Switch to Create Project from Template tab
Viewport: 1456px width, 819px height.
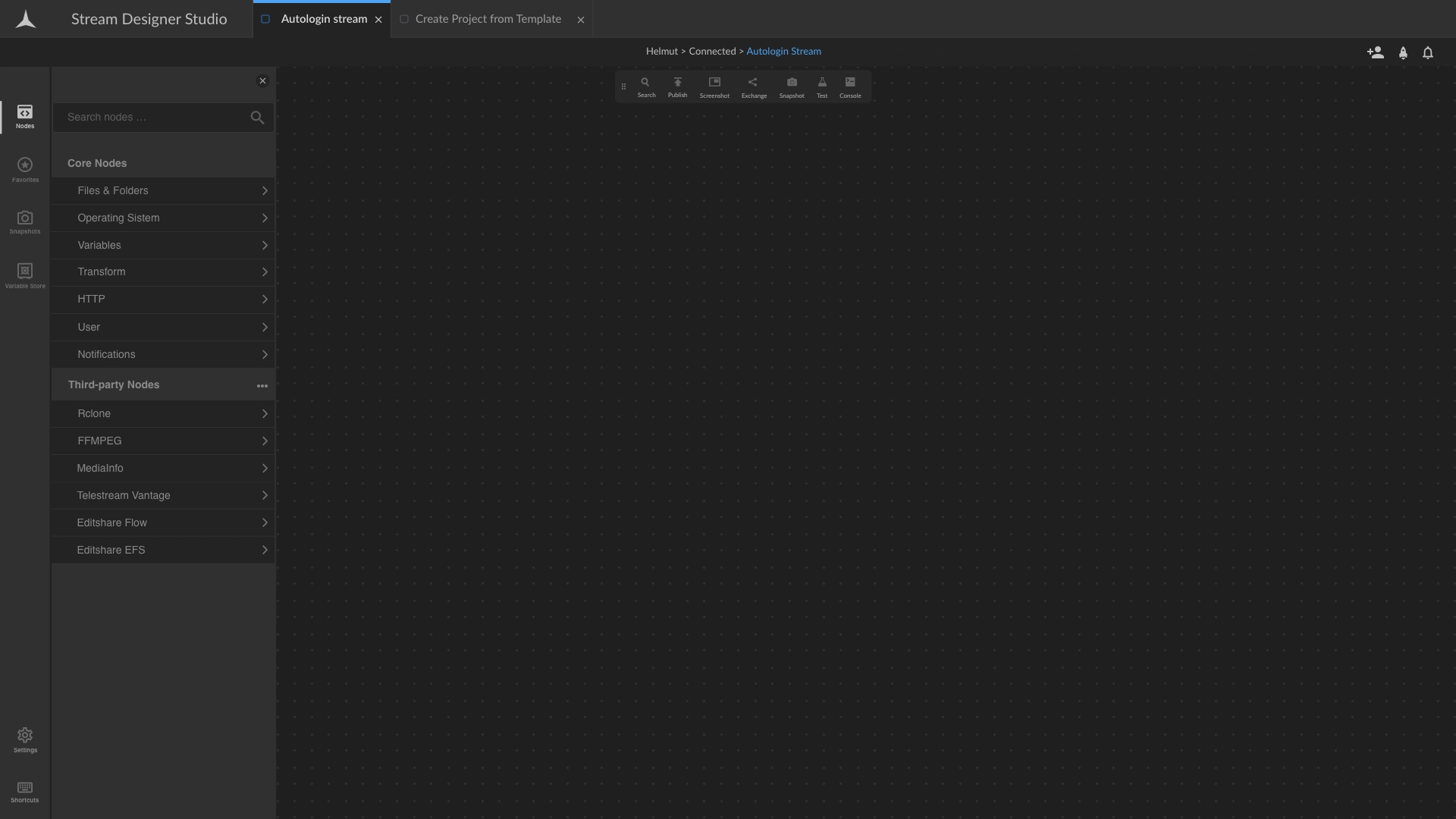click(x=488, y=19)
